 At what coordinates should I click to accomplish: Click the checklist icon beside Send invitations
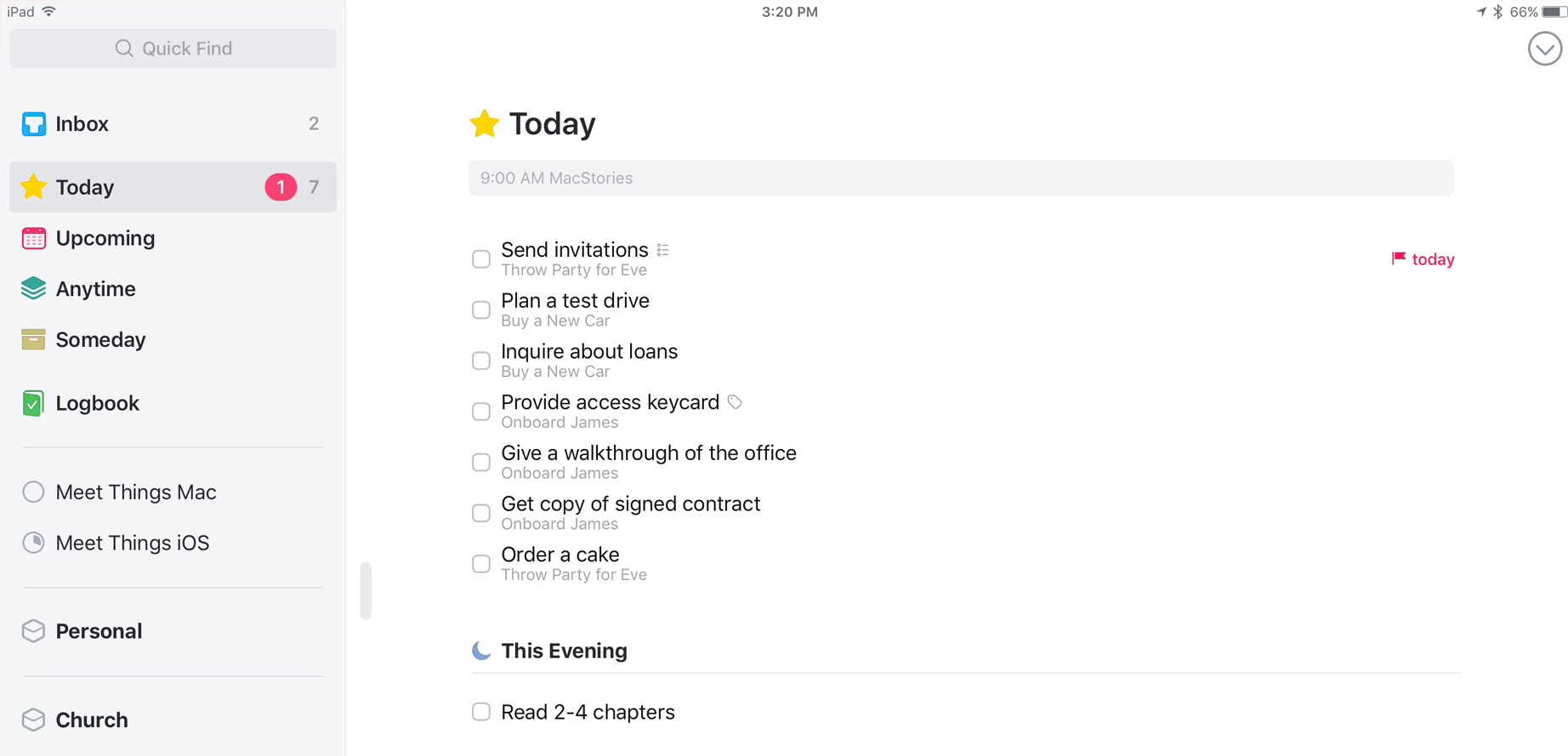tap(663, 250)
